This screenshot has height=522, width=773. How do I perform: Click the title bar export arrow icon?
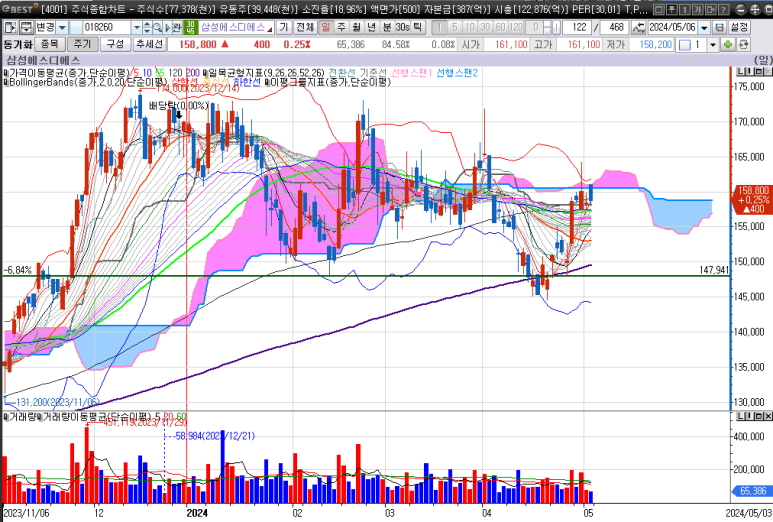711,9
